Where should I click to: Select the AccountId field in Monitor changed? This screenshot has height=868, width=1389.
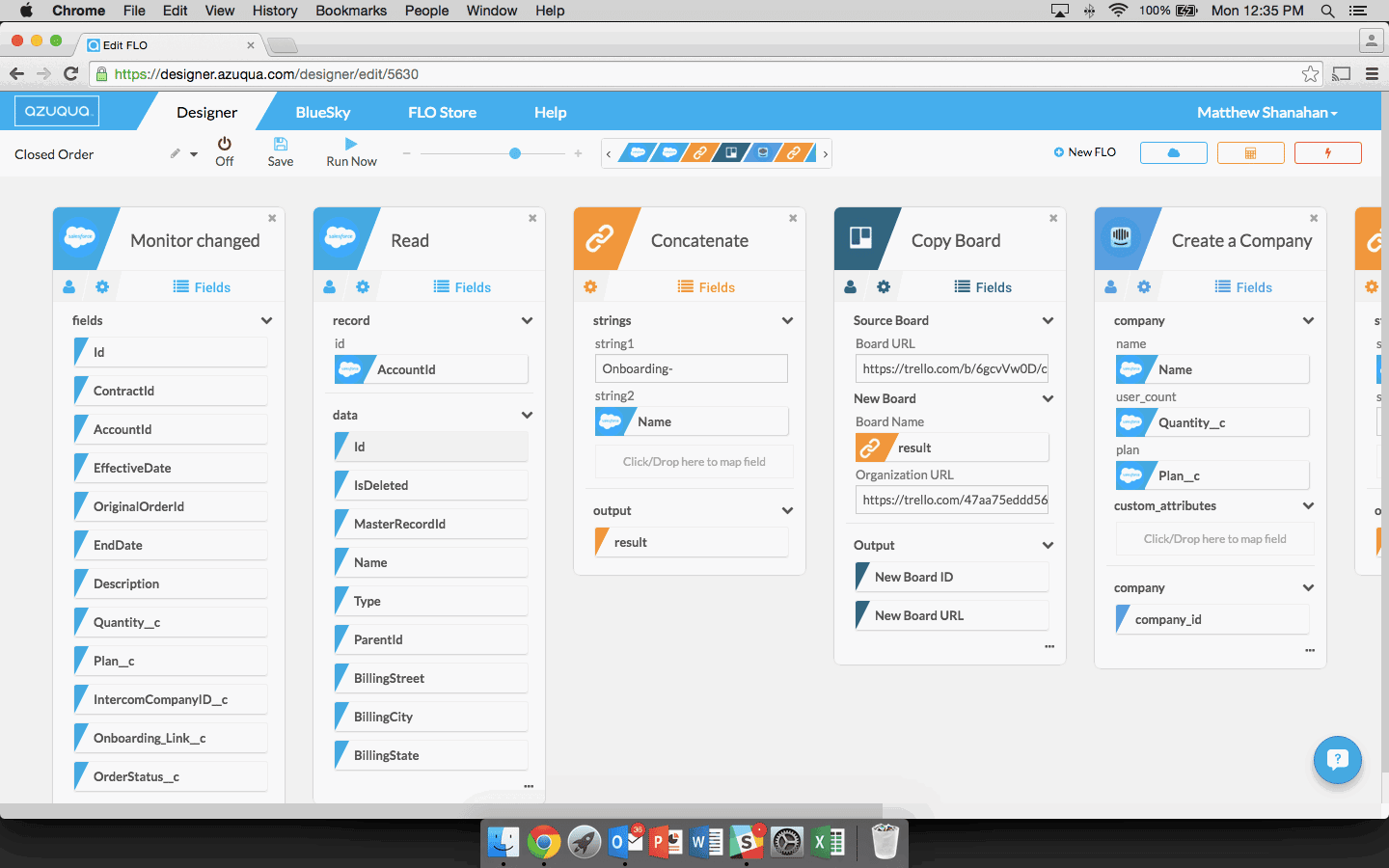[x=171, y=429]
